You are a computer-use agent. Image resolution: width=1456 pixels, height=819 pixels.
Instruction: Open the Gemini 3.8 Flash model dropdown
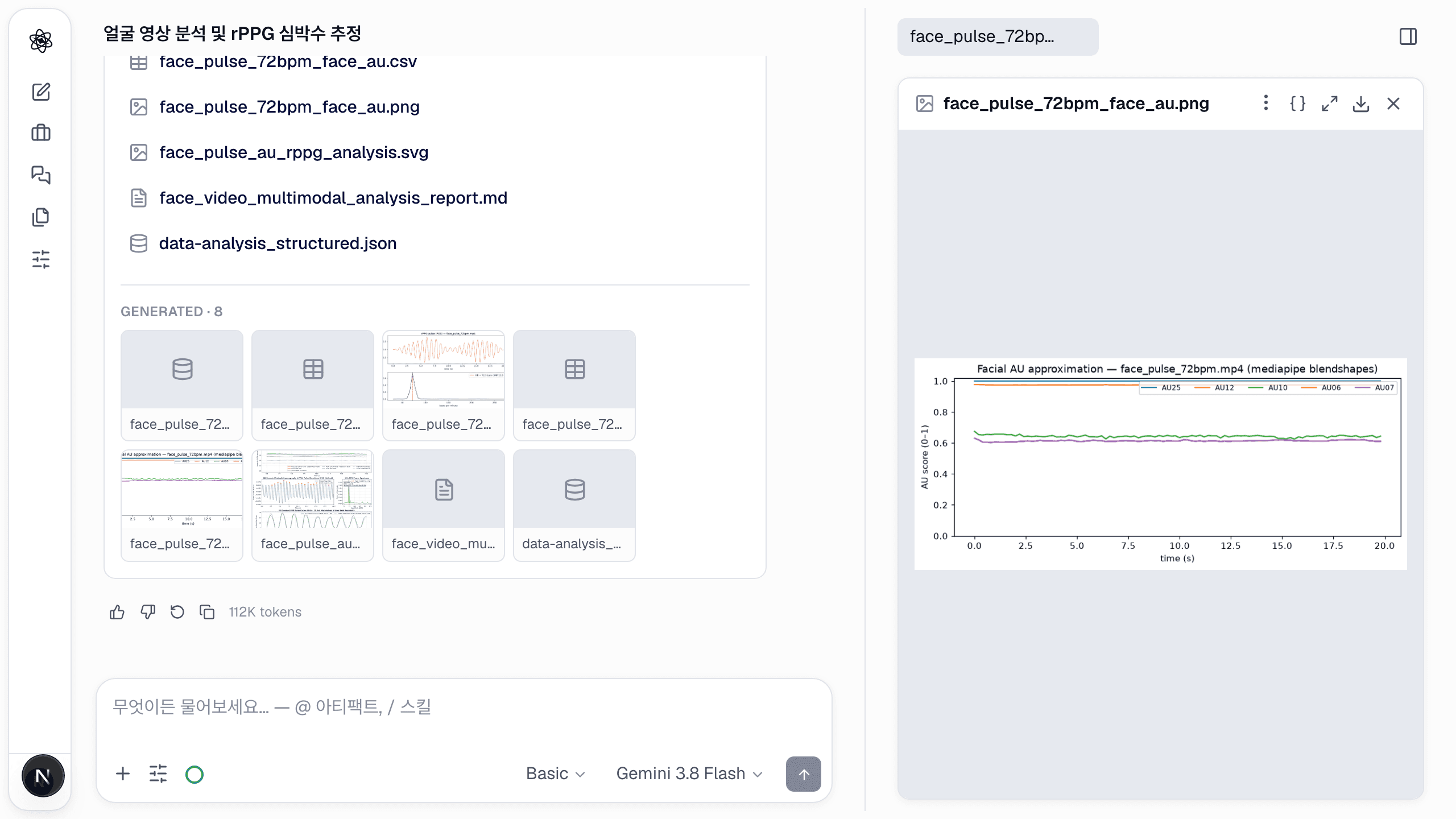click(x=689, y=773)
